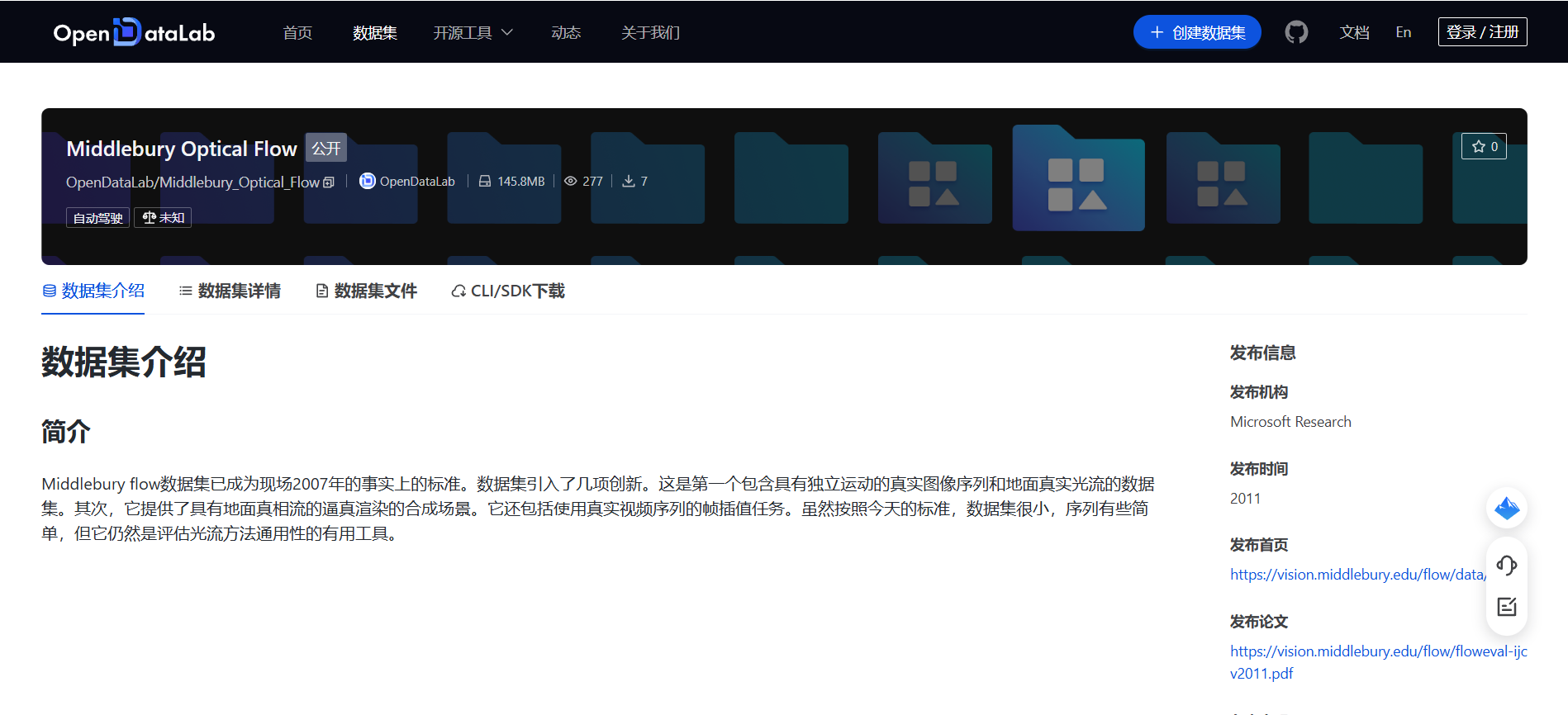Open 动态 navigation item
The width and height of the screenshot is (1568, 715).
566,32
